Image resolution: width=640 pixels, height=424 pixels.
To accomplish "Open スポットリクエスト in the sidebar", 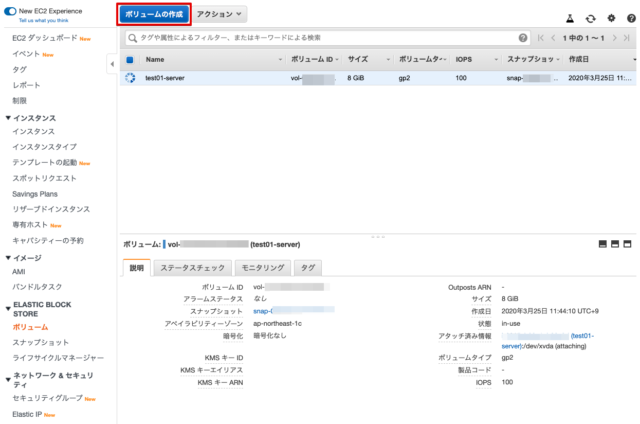I will coord(44,178).
